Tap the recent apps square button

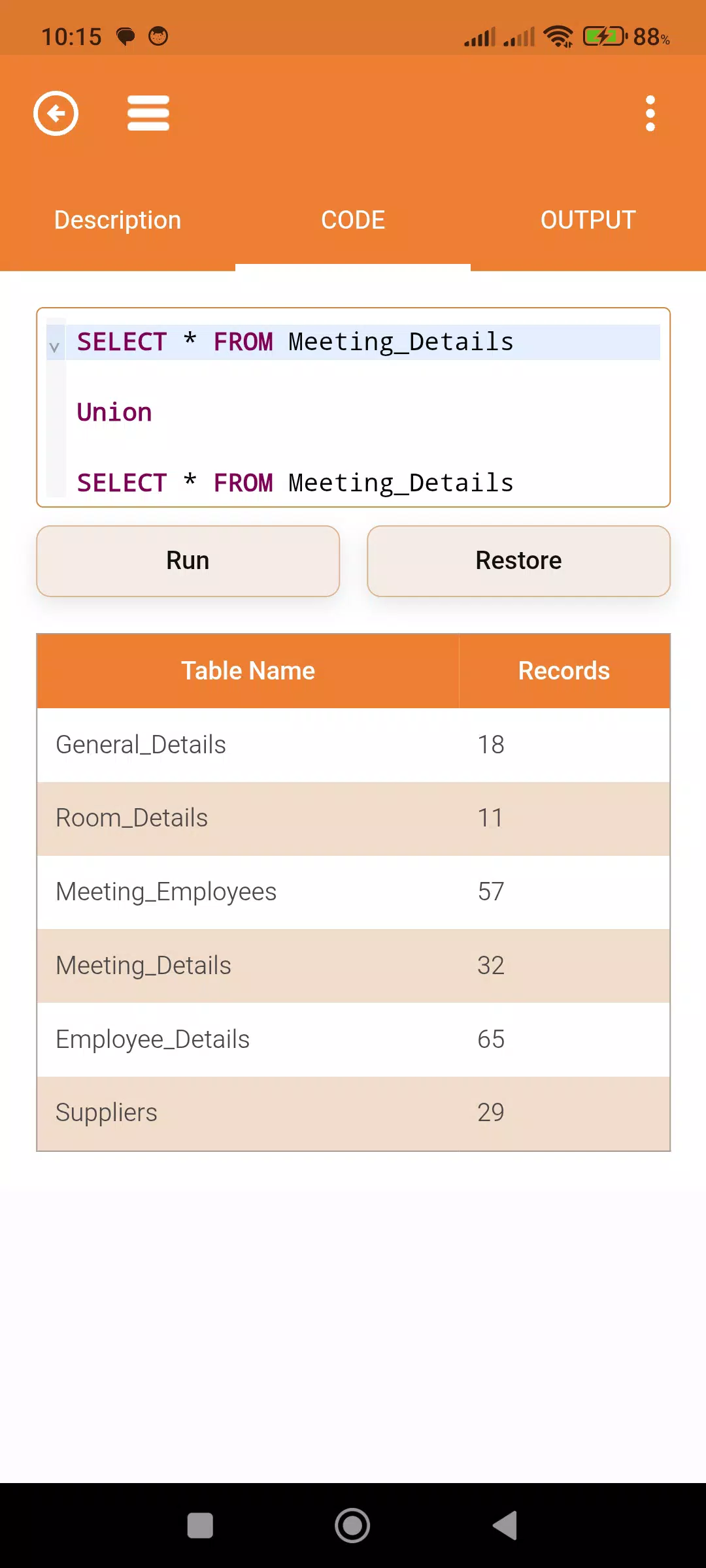point(200,1526)
